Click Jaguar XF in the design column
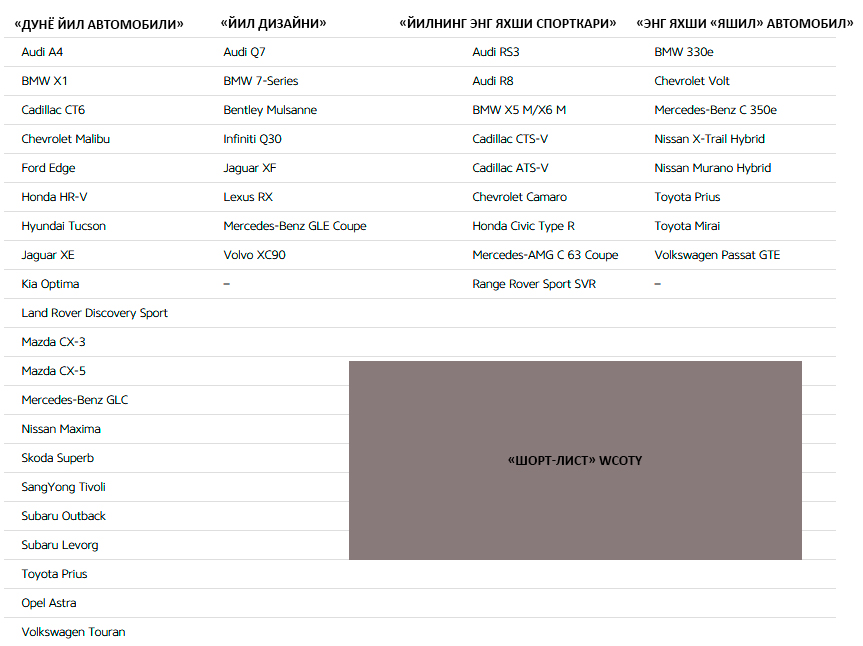863x646 pixels. [250, 168]
